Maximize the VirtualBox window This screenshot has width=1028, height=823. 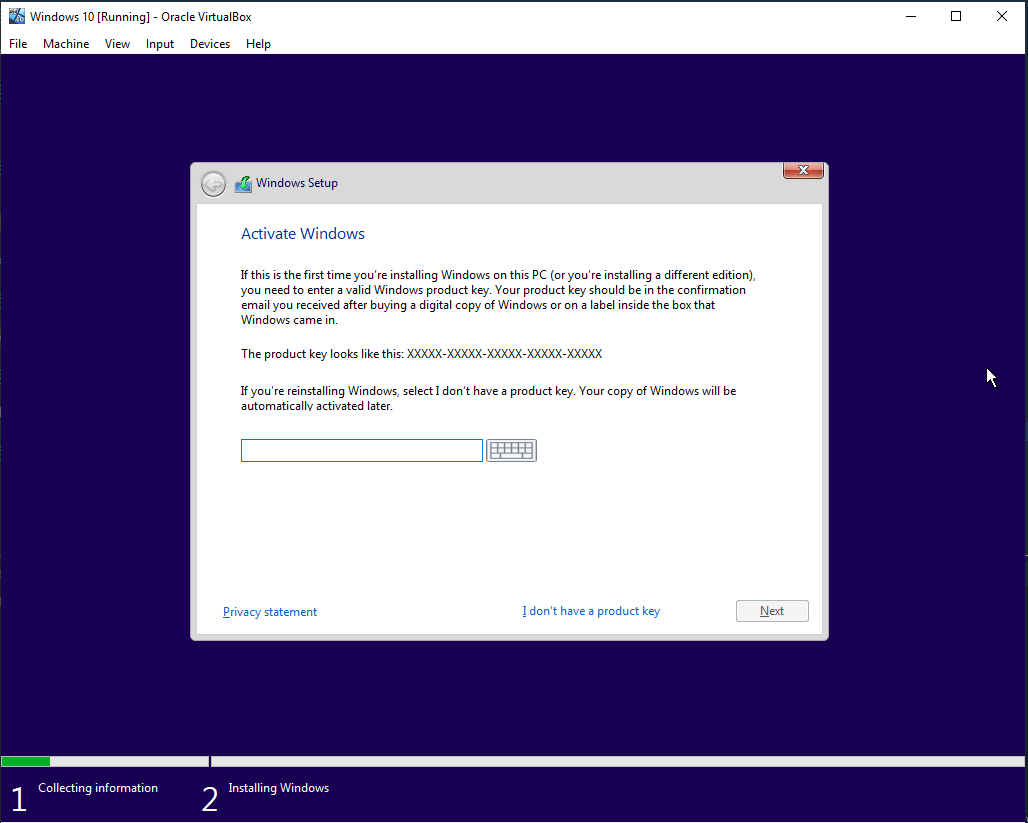956,16
